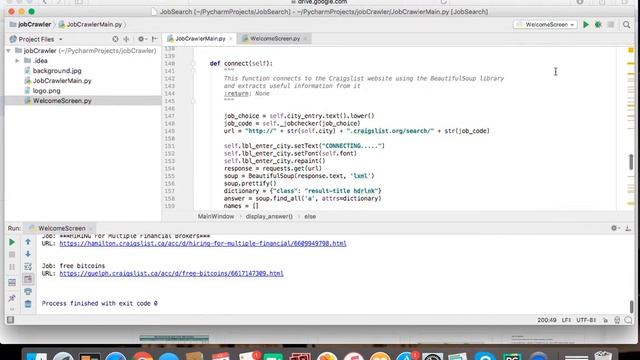Close the WelcomeScreen Run tab
640x360 pixels.
91,229
